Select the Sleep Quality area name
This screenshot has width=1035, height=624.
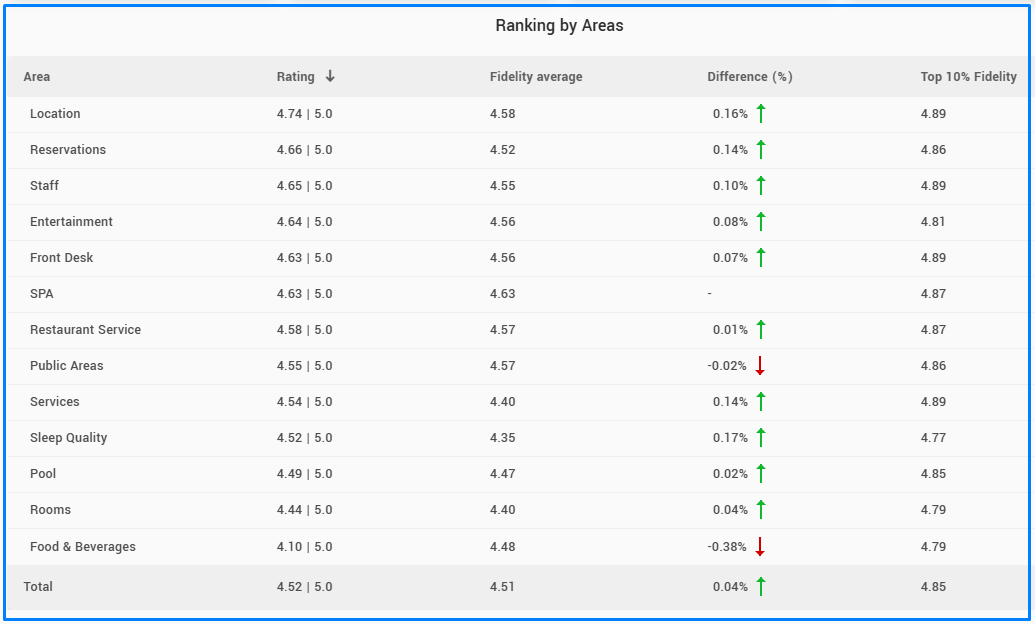click(68, 438)
